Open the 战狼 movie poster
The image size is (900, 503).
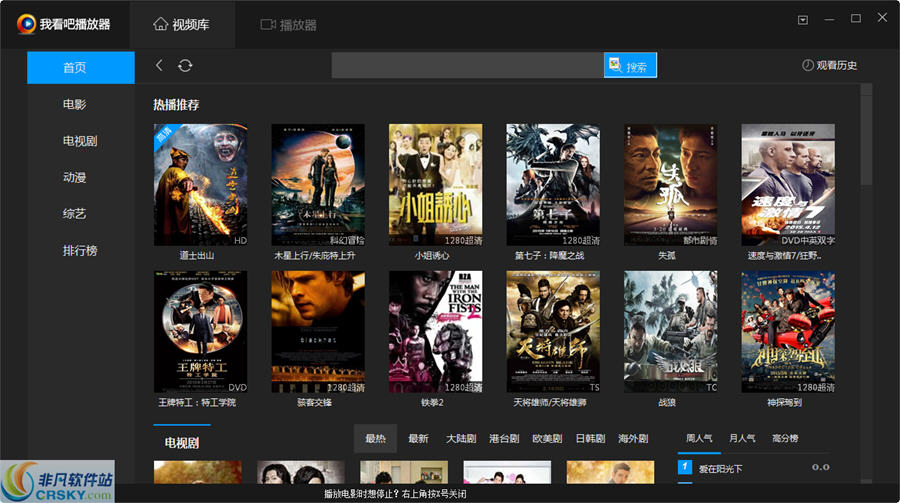tap(670, 332)
